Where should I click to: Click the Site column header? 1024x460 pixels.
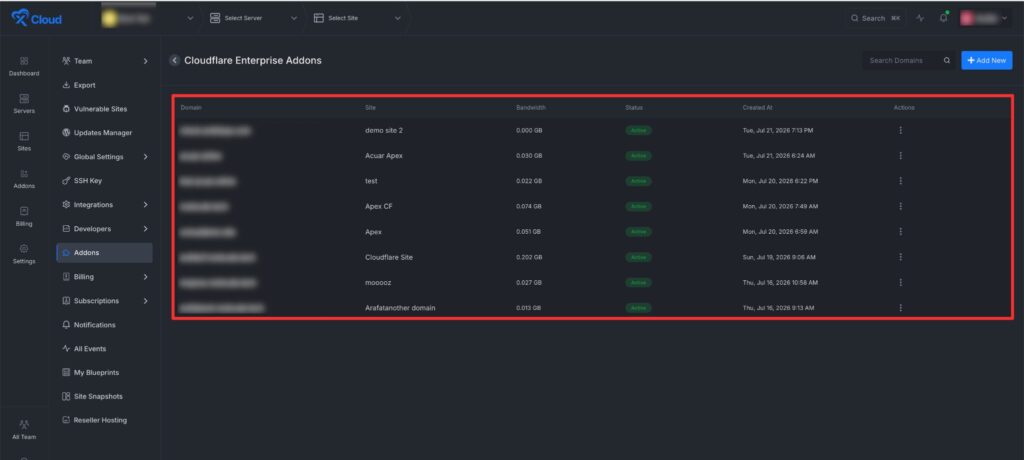tap(370, 107)
